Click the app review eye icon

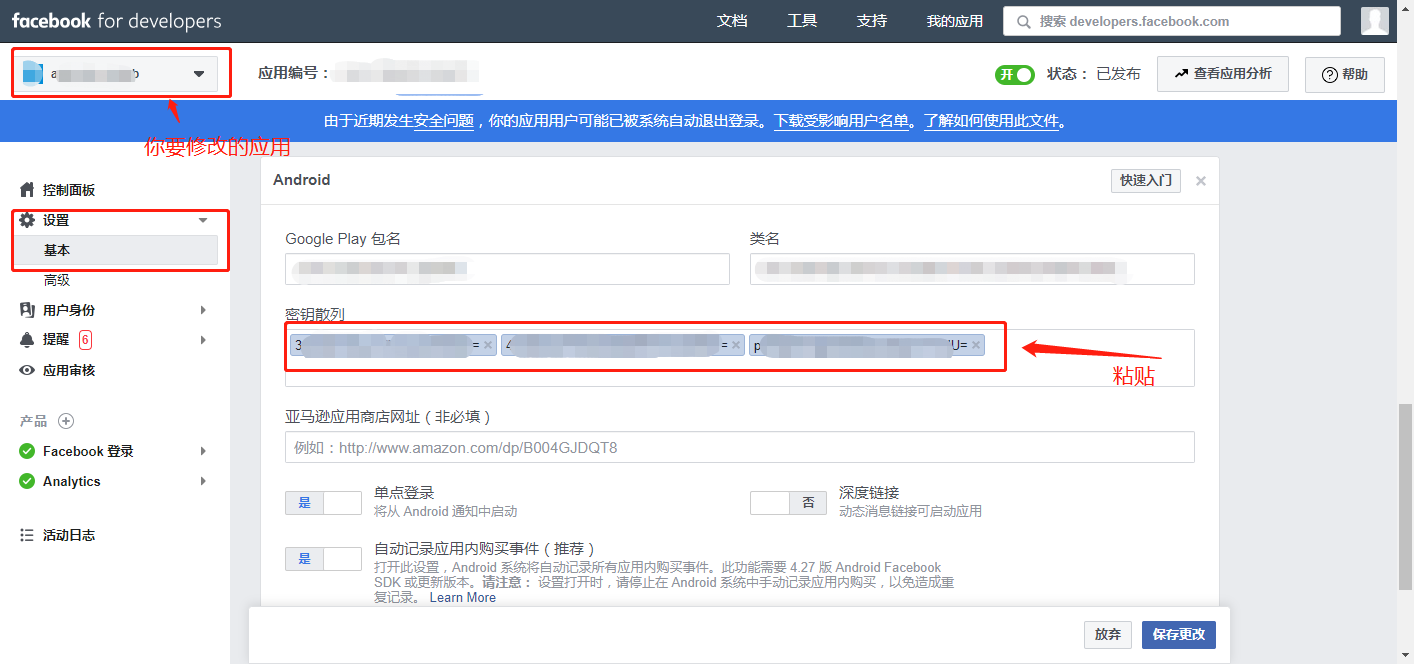[x=27, y=370]
